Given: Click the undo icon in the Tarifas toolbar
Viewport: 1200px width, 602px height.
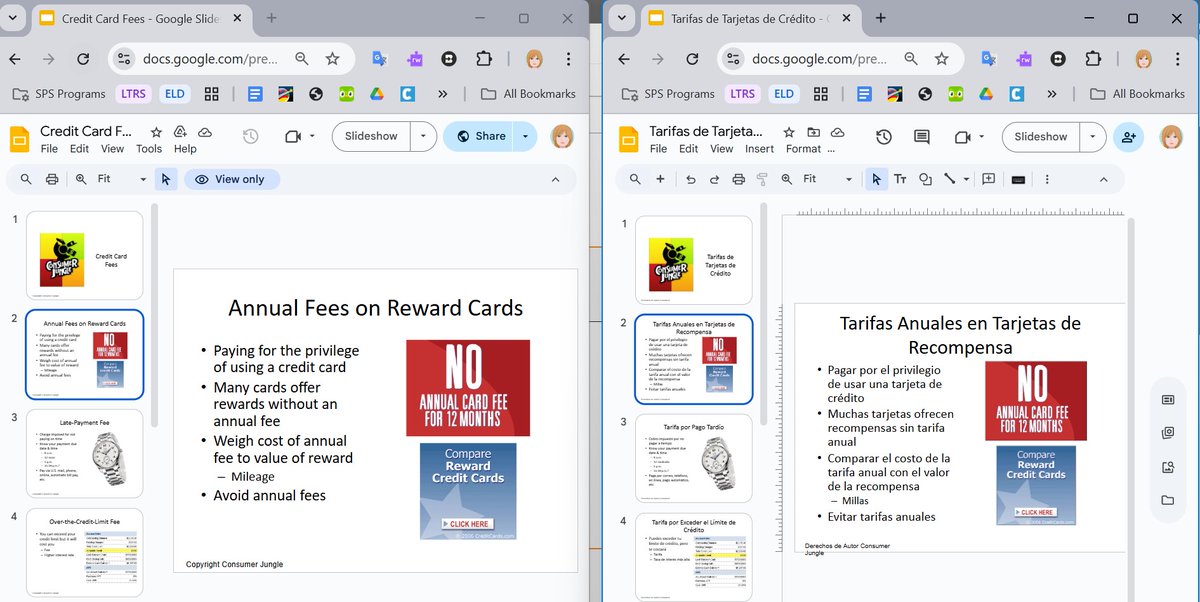Looking at the screenshot, I should (690, 179).
